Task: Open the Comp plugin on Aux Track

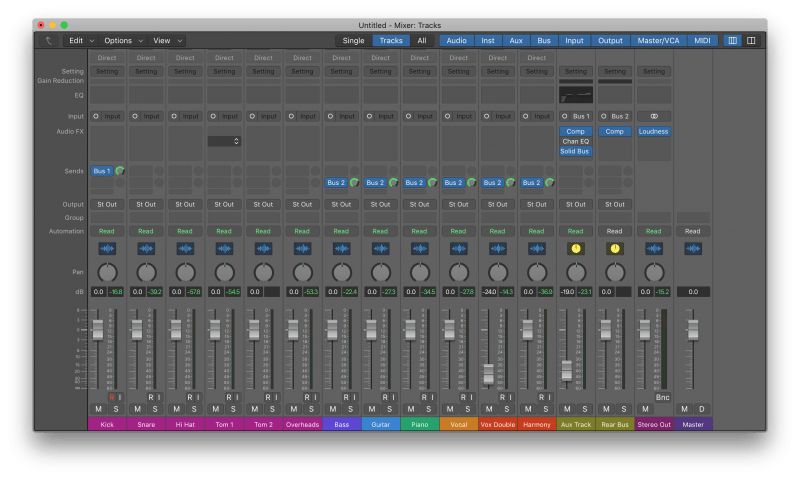Action: click(576, 132)
